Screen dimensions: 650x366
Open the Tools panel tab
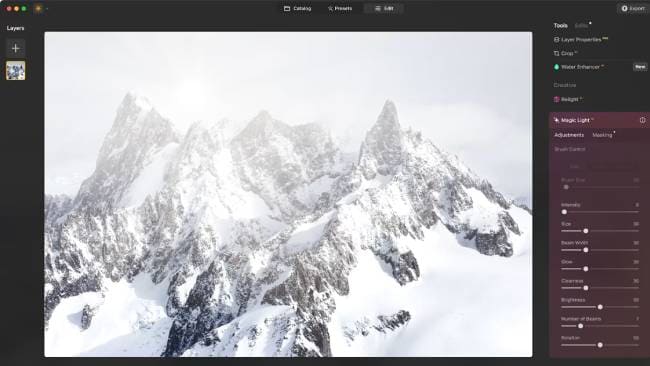tap(560, 26)
